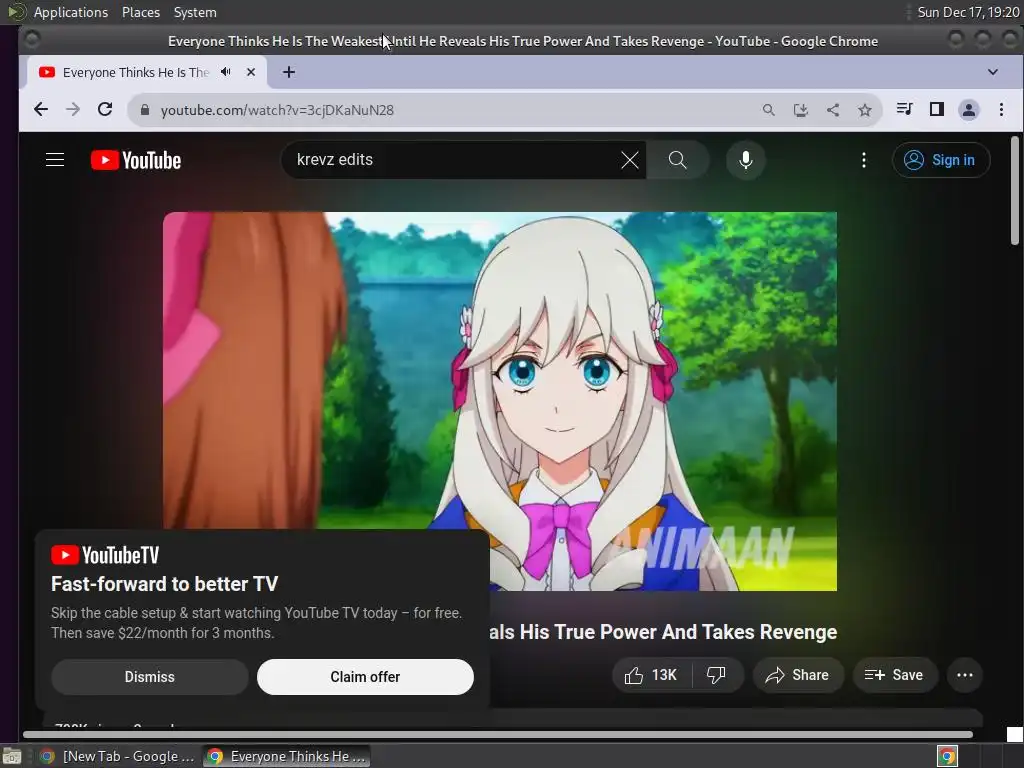
Task: Open the Applications menu
Action: [x=71, y=12]
